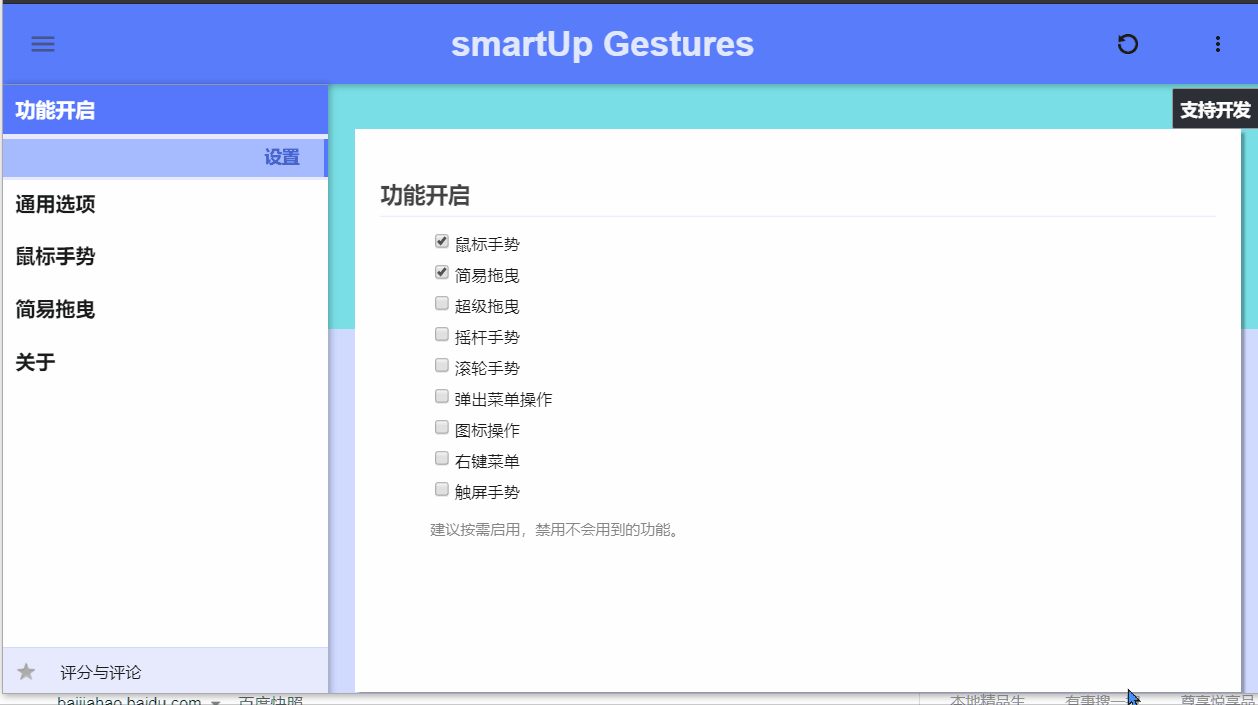Uncheck the 鼠标手势 checkbox

point(442,241)
